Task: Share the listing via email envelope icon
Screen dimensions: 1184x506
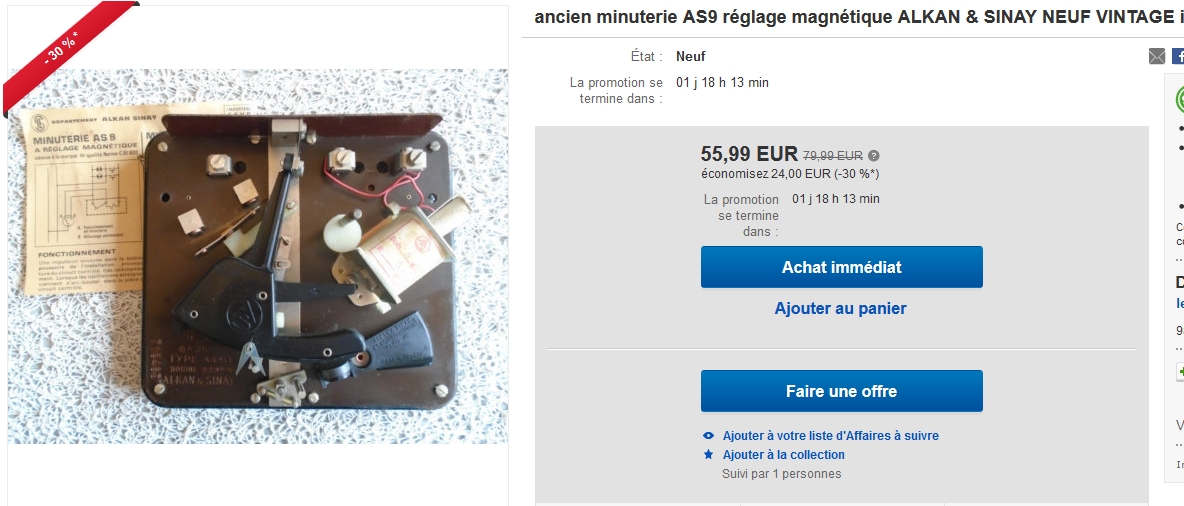Action: [1156, 57]
